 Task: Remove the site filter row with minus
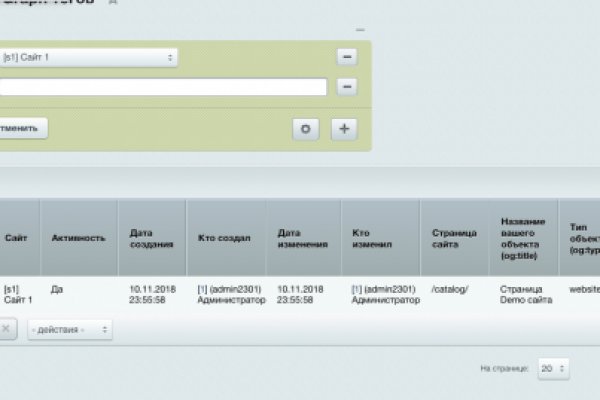point(347,57)
